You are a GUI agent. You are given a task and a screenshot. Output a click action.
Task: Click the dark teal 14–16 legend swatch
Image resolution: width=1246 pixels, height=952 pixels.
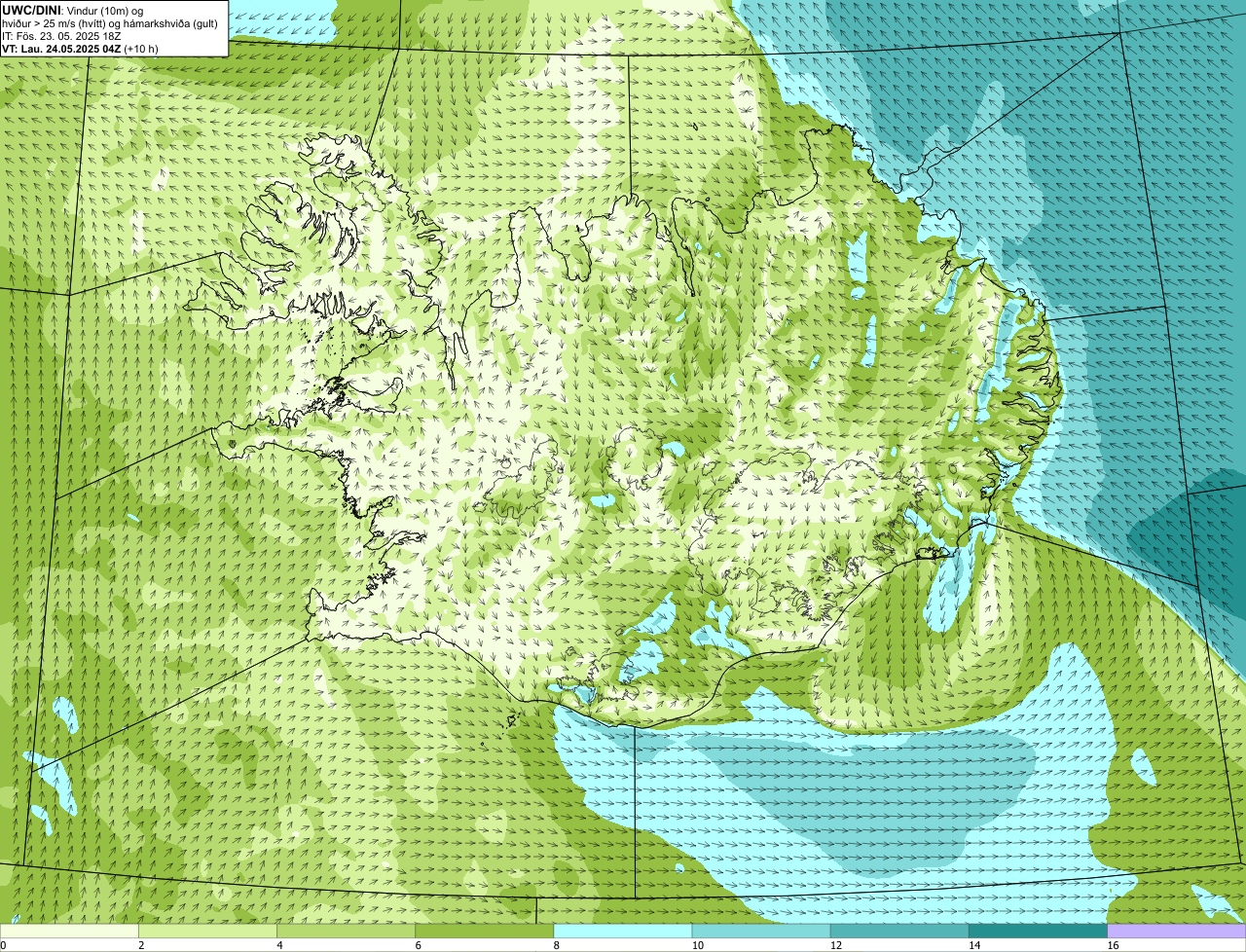(x=1039, y=931)
